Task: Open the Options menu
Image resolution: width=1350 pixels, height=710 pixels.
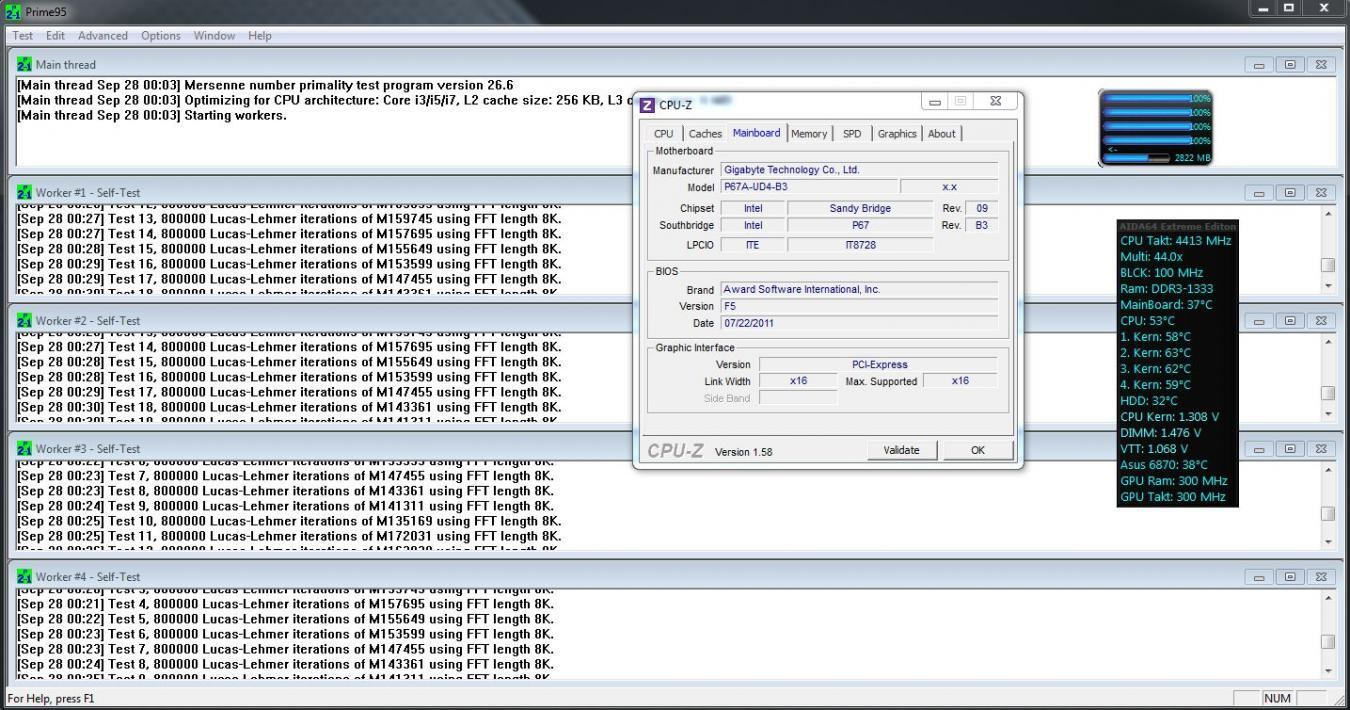Action: click(161, 35)
